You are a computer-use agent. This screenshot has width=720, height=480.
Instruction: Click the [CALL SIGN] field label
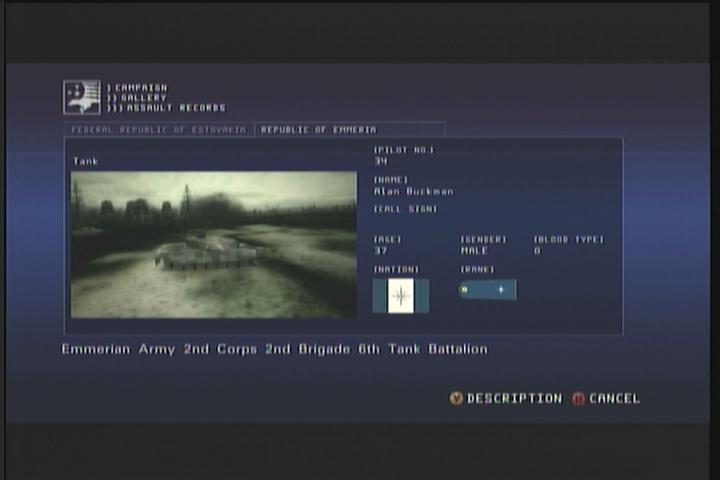point(405,209)
